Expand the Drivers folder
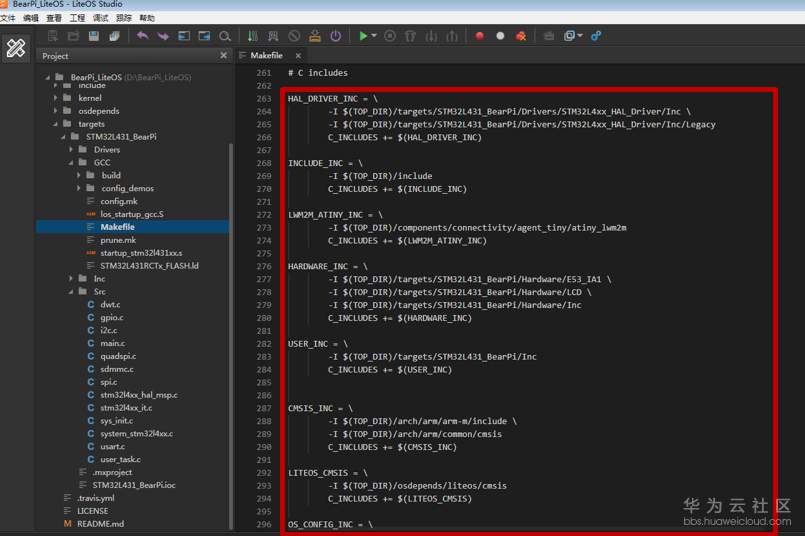Viewport: 805px width, 536px height. (71, 149)
